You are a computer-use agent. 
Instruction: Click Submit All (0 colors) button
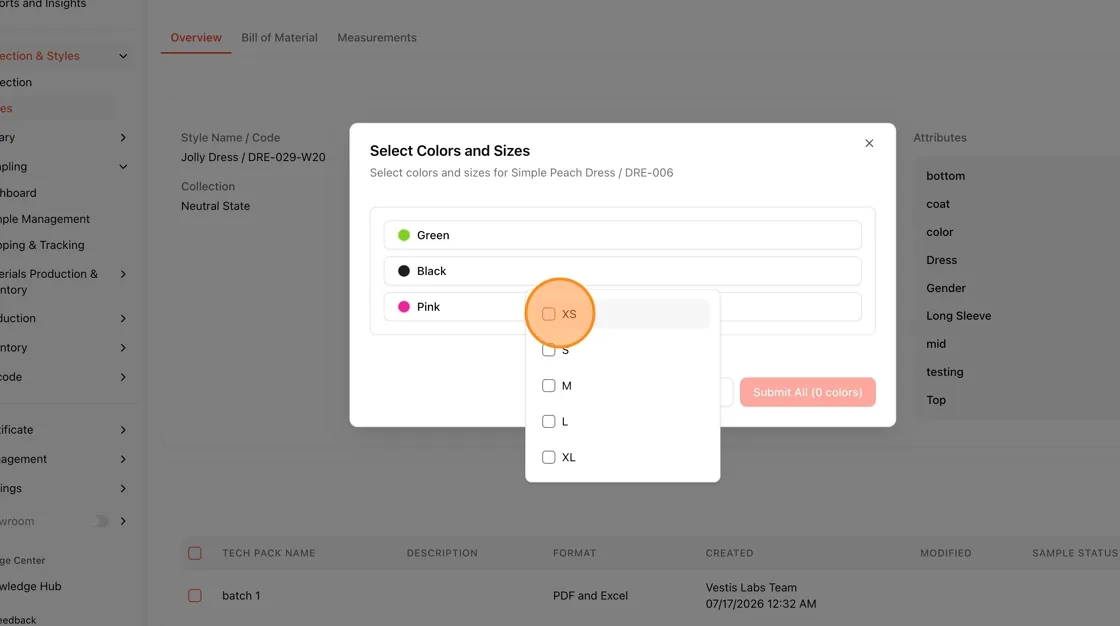pyautogui.click(x=807, y=392)
